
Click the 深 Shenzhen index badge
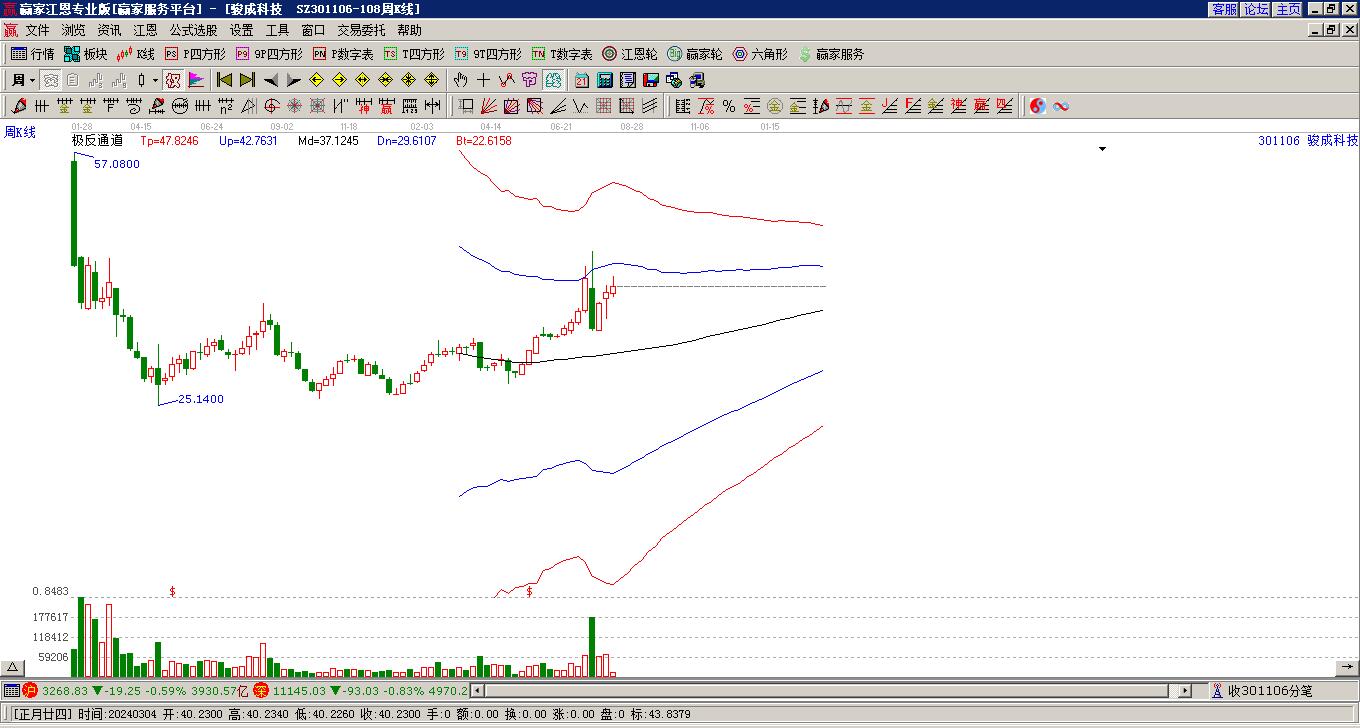pyautogui.click(x=261, y=691)
